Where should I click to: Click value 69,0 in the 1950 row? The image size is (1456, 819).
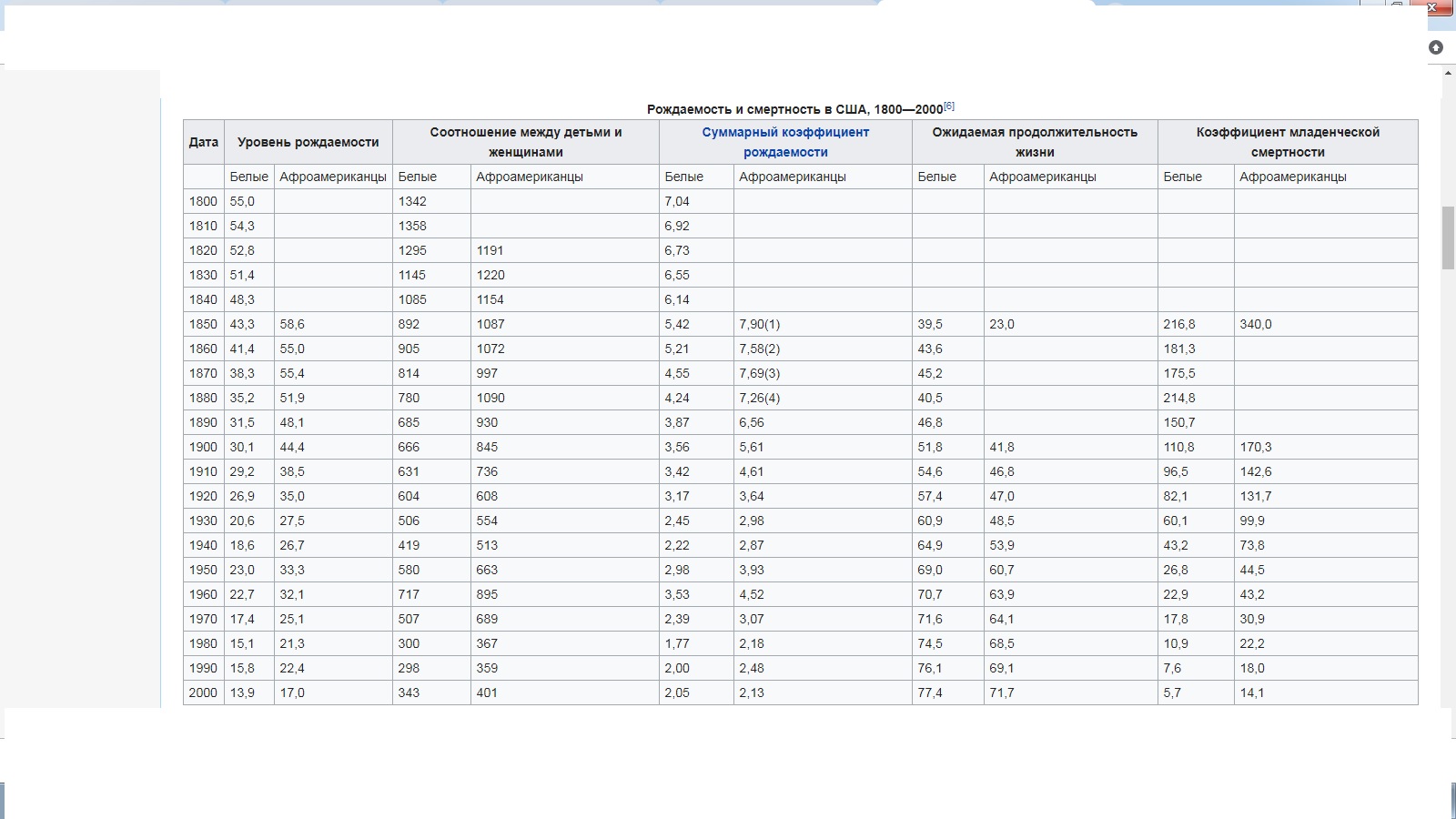pos(930,570)
